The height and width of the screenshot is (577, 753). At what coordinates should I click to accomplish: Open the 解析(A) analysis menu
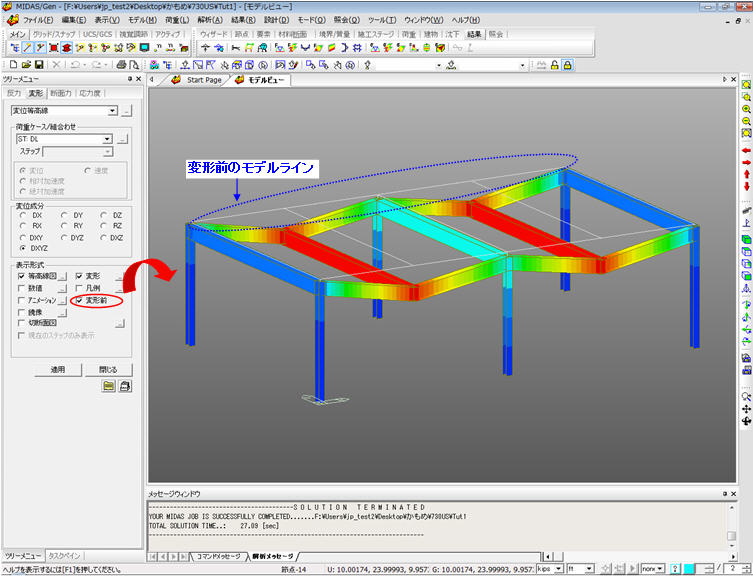(x=210, y=20)
